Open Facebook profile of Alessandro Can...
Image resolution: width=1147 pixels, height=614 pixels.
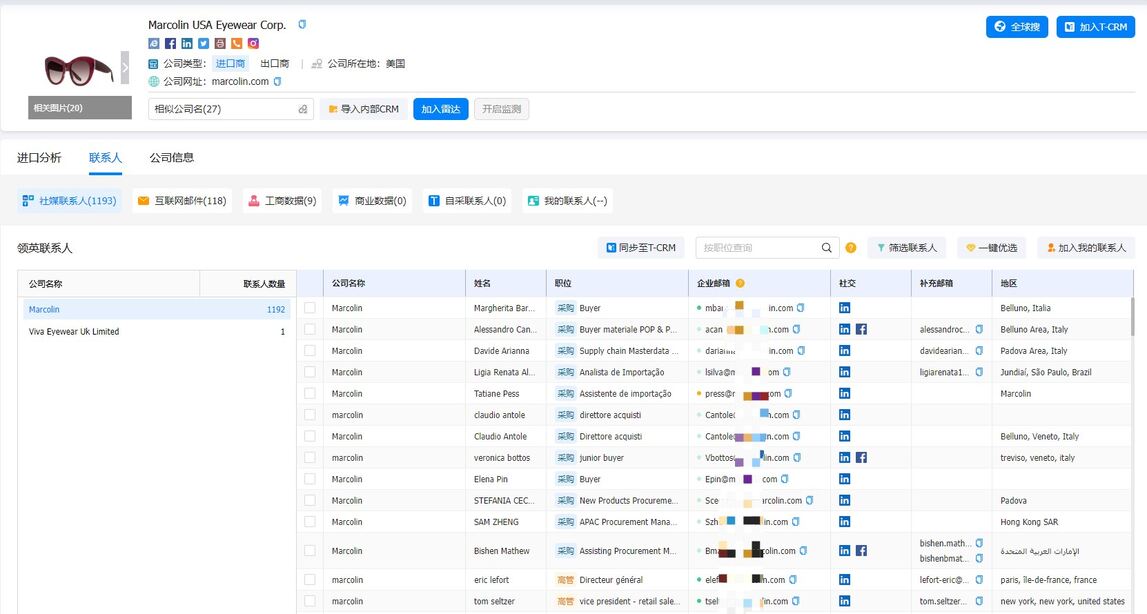coord(862,329)
